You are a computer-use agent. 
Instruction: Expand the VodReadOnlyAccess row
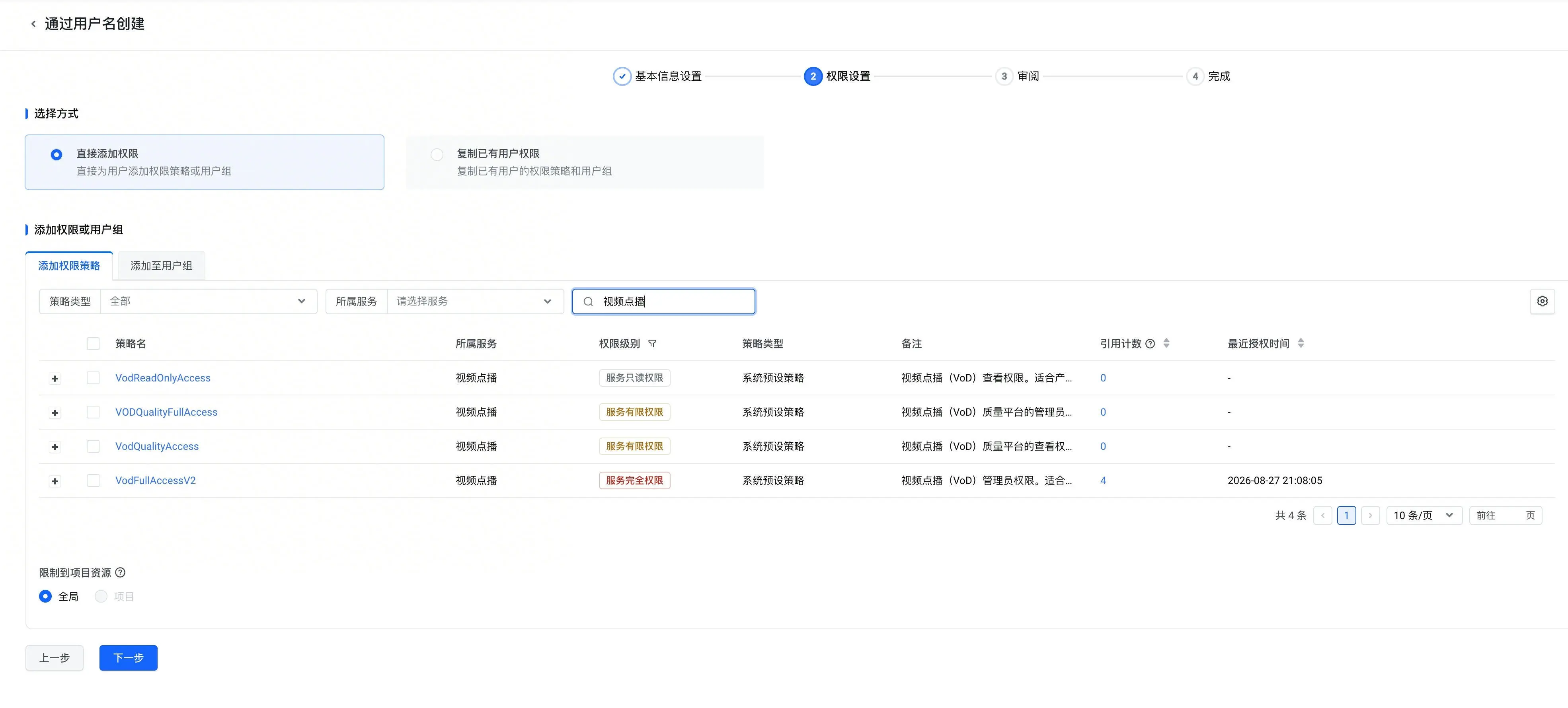[55, 378]
